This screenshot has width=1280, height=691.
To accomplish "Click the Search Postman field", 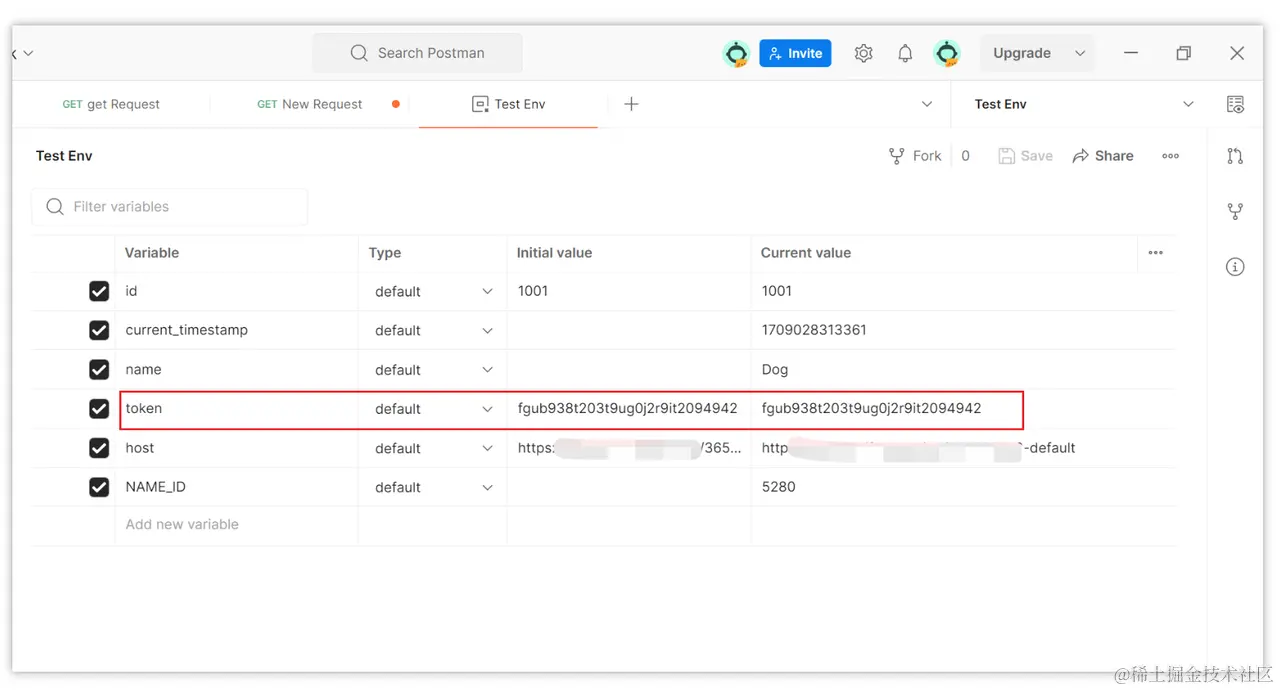I will 417,53.
